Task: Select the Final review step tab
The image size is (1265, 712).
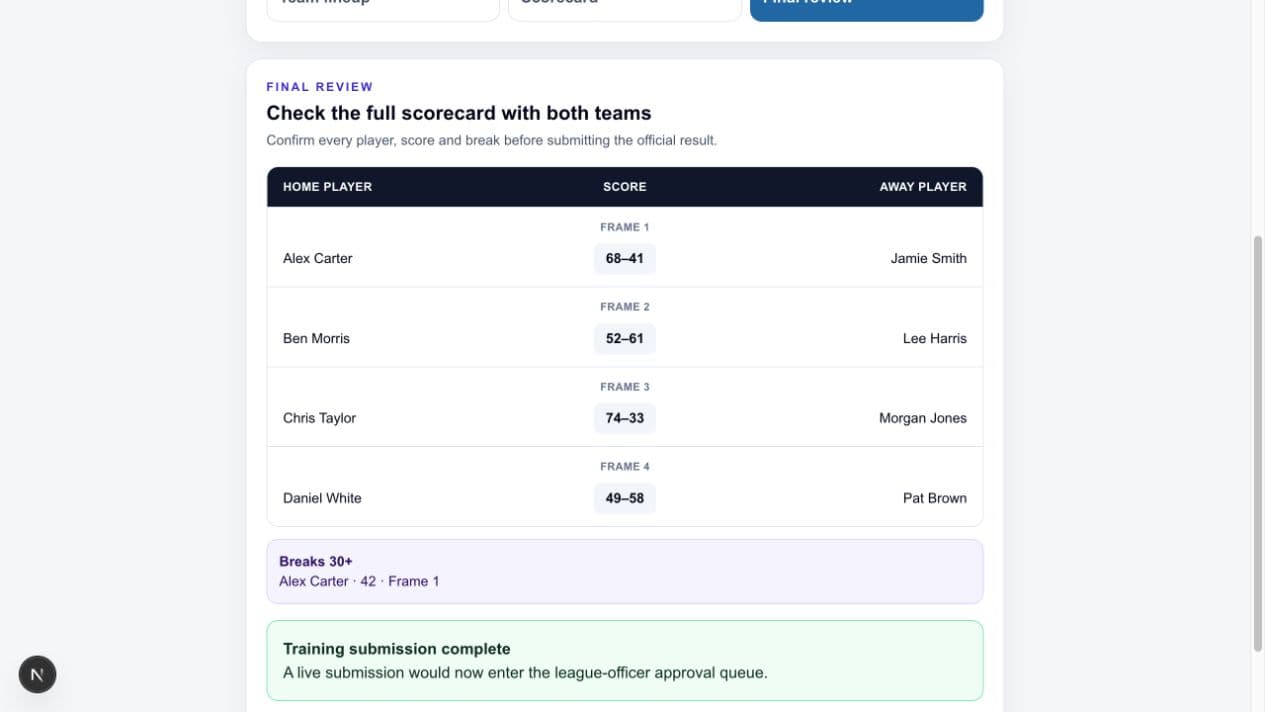Action: [867, 6]
